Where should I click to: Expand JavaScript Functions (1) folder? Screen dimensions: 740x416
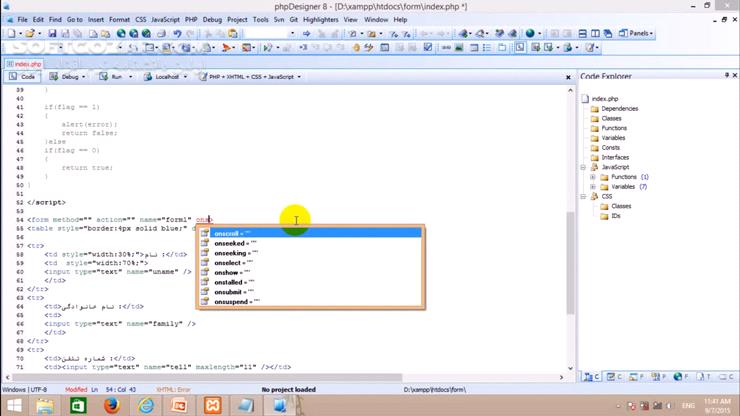(593, 177)
